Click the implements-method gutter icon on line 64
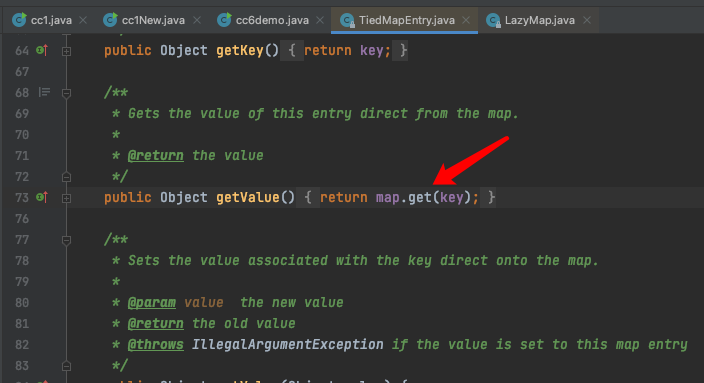Viewport: 704px width, 383px height. click(42, 50)
